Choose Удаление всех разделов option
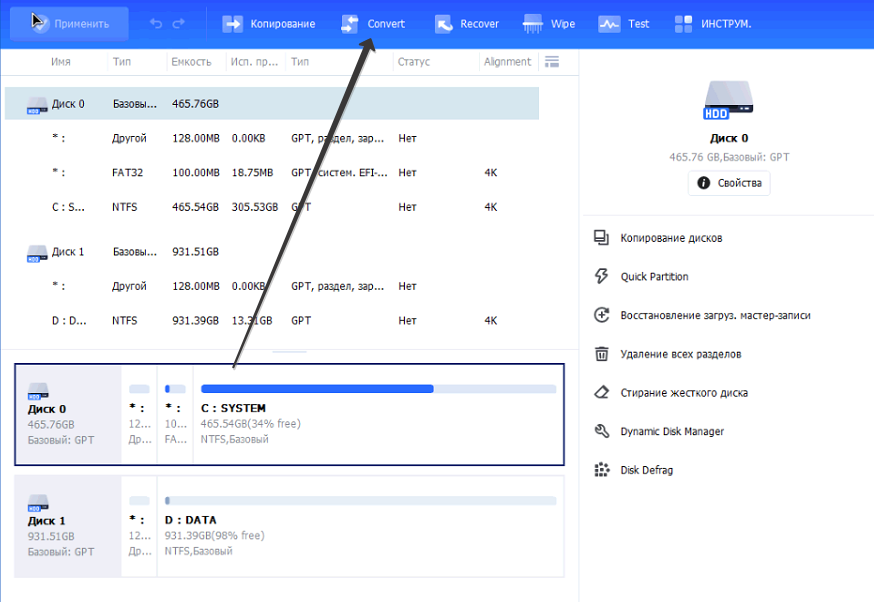 (x=680, y=354)
